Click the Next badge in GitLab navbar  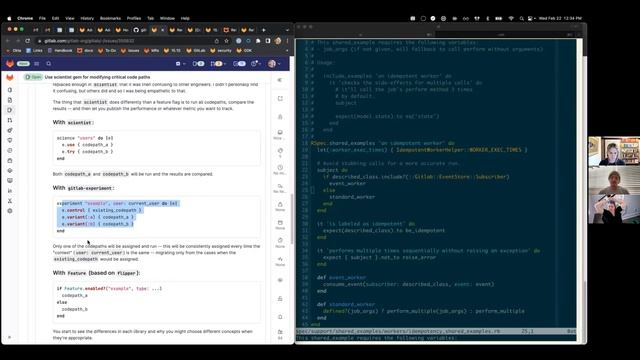(x=23, y=64)
